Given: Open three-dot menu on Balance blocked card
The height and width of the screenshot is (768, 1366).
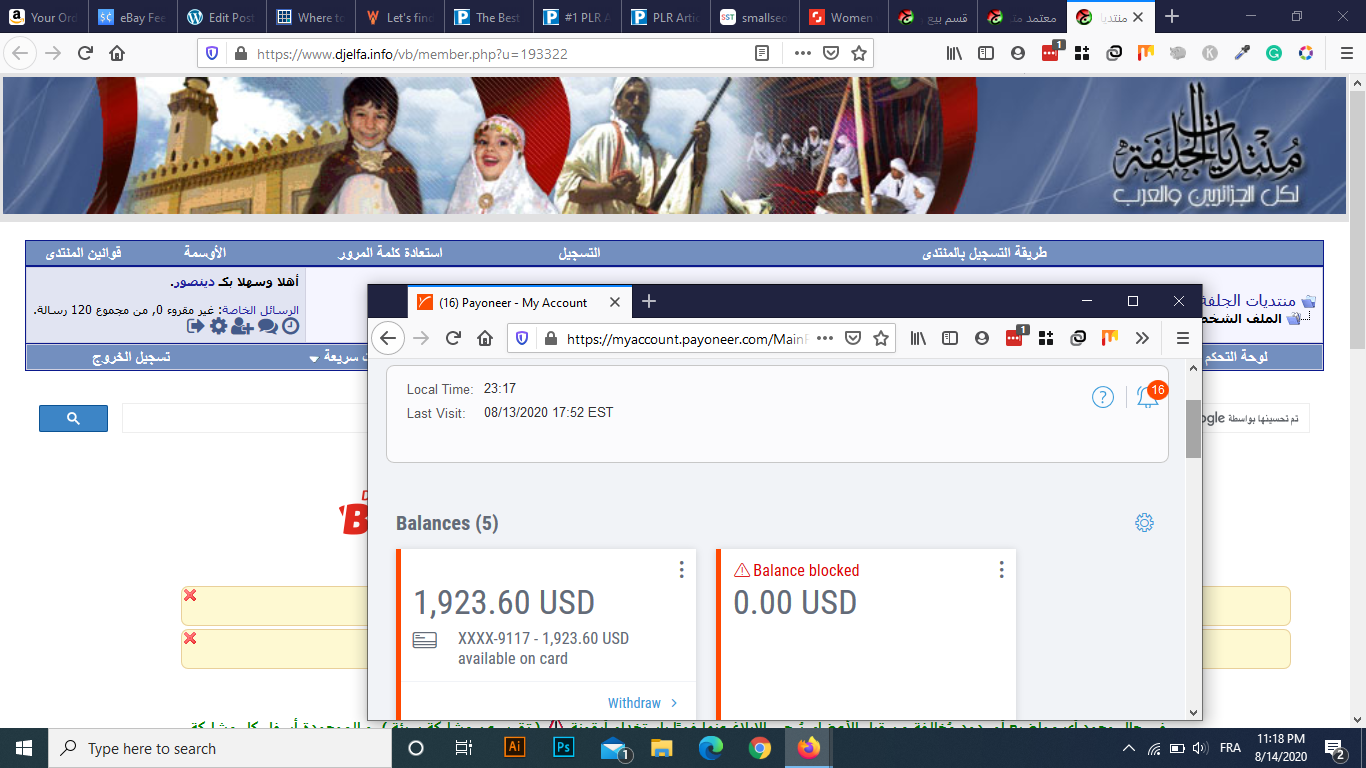Looking at the screenshot, I should click(x=1001, y=570).
